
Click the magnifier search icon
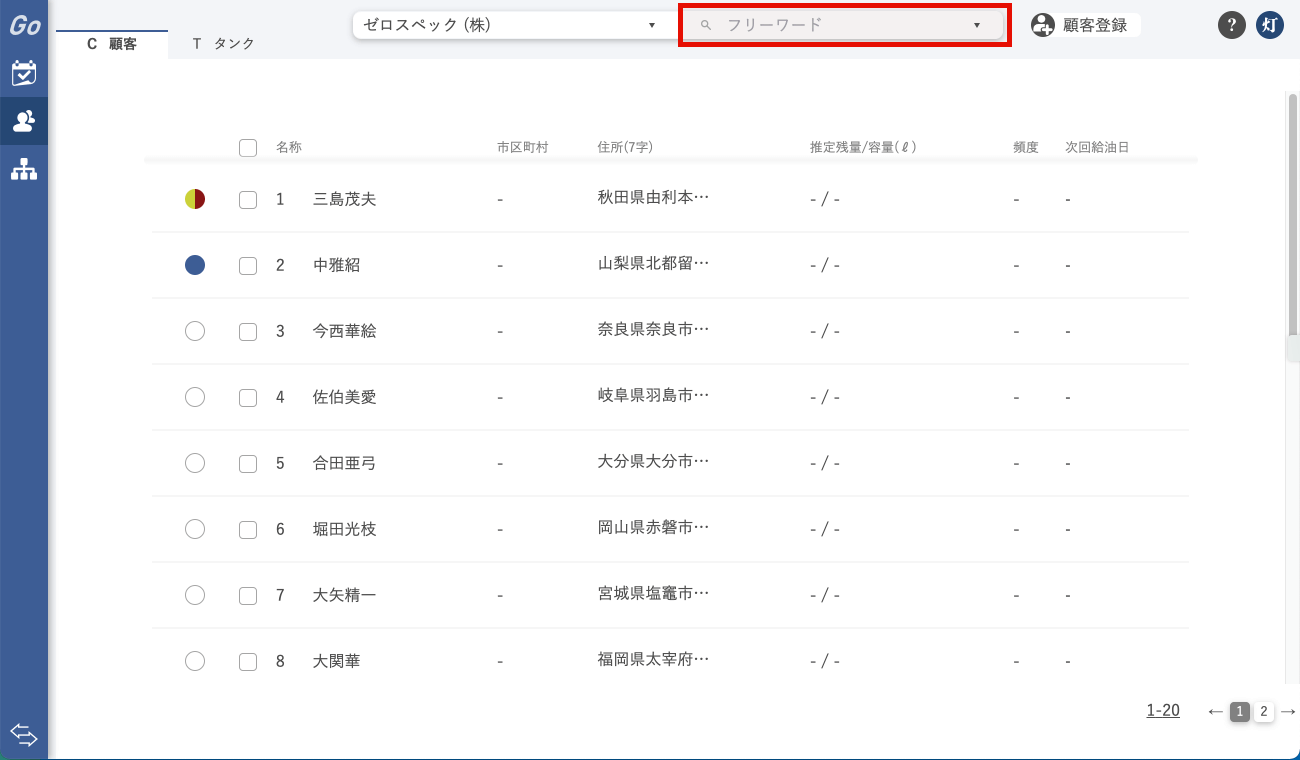[706, 25]
